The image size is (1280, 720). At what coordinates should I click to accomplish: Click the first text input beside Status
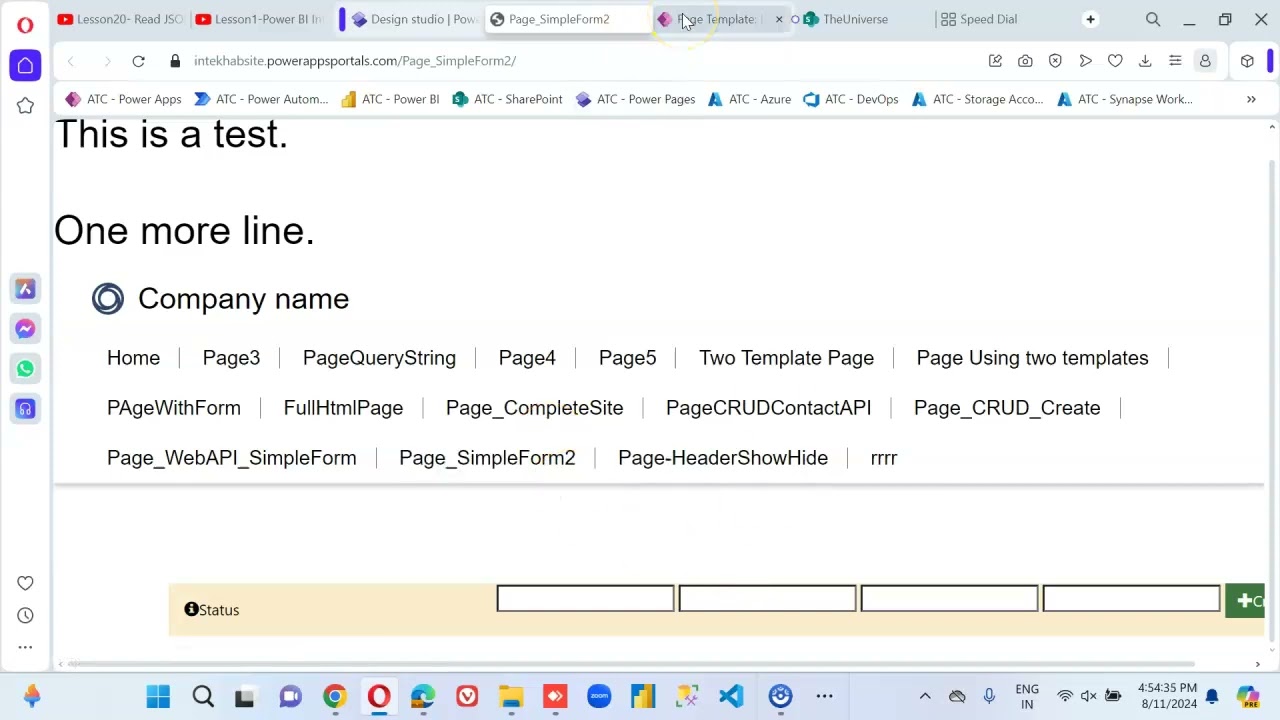585,599
